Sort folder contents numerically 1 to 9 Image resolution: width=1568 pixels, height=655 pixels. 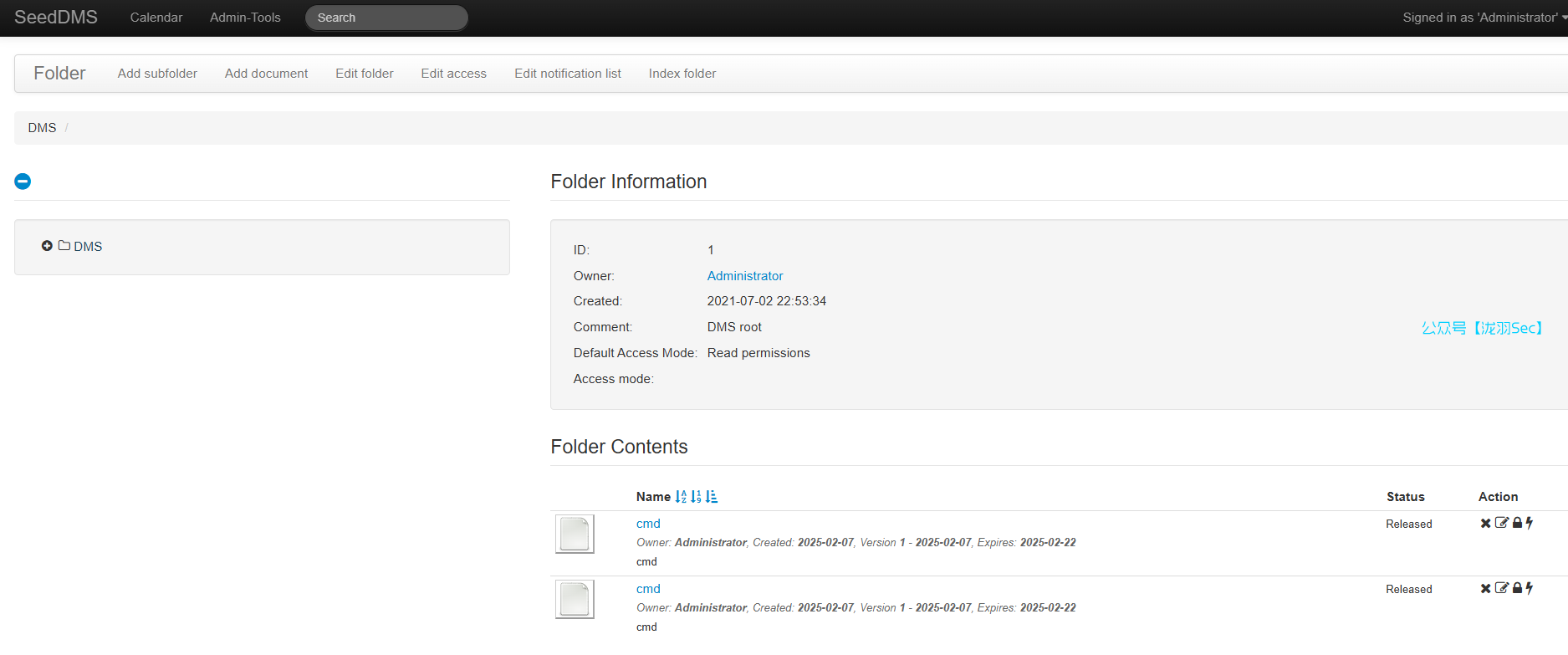click(x=696, y=497)
